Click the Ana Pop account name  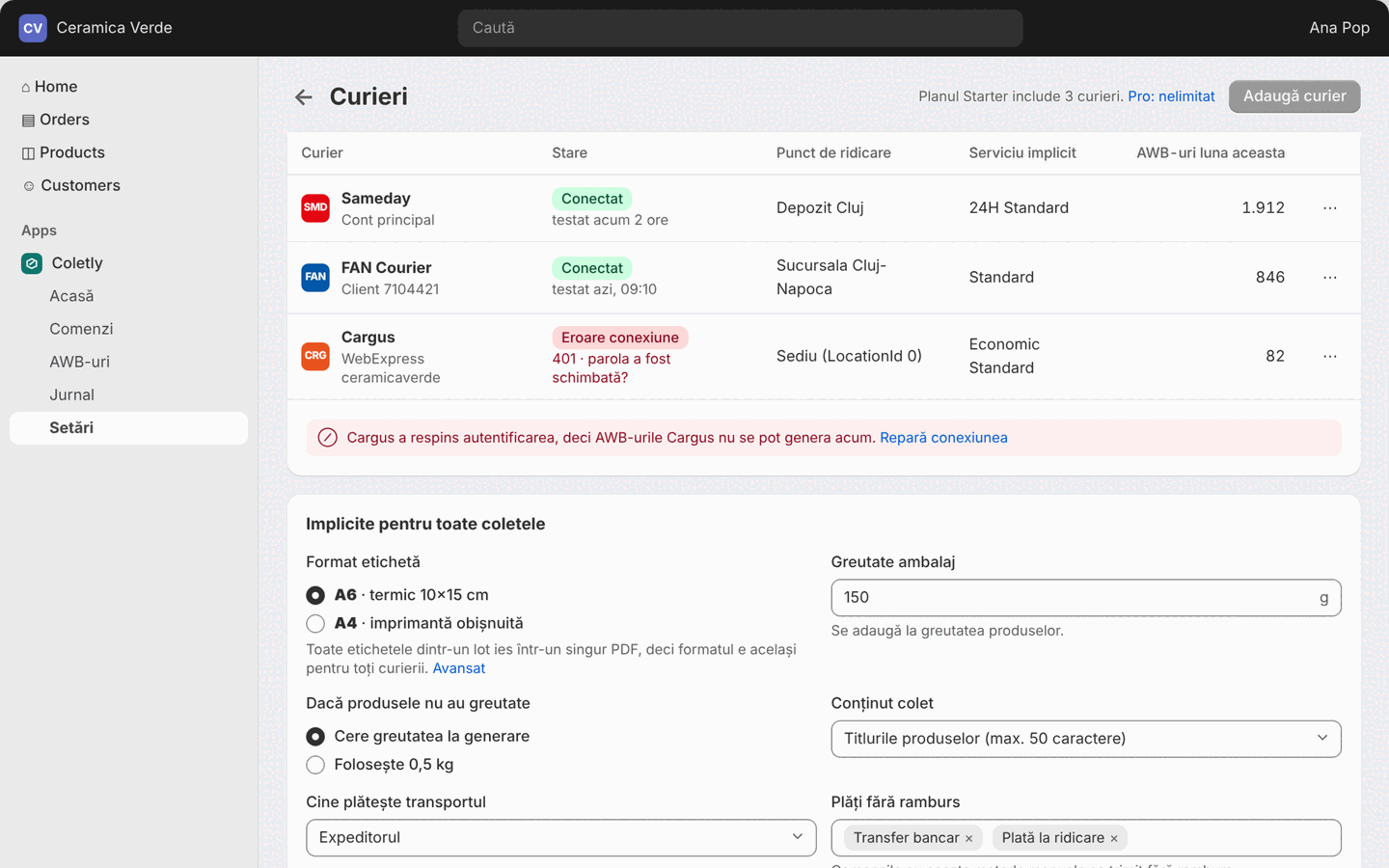[1339, 28]
